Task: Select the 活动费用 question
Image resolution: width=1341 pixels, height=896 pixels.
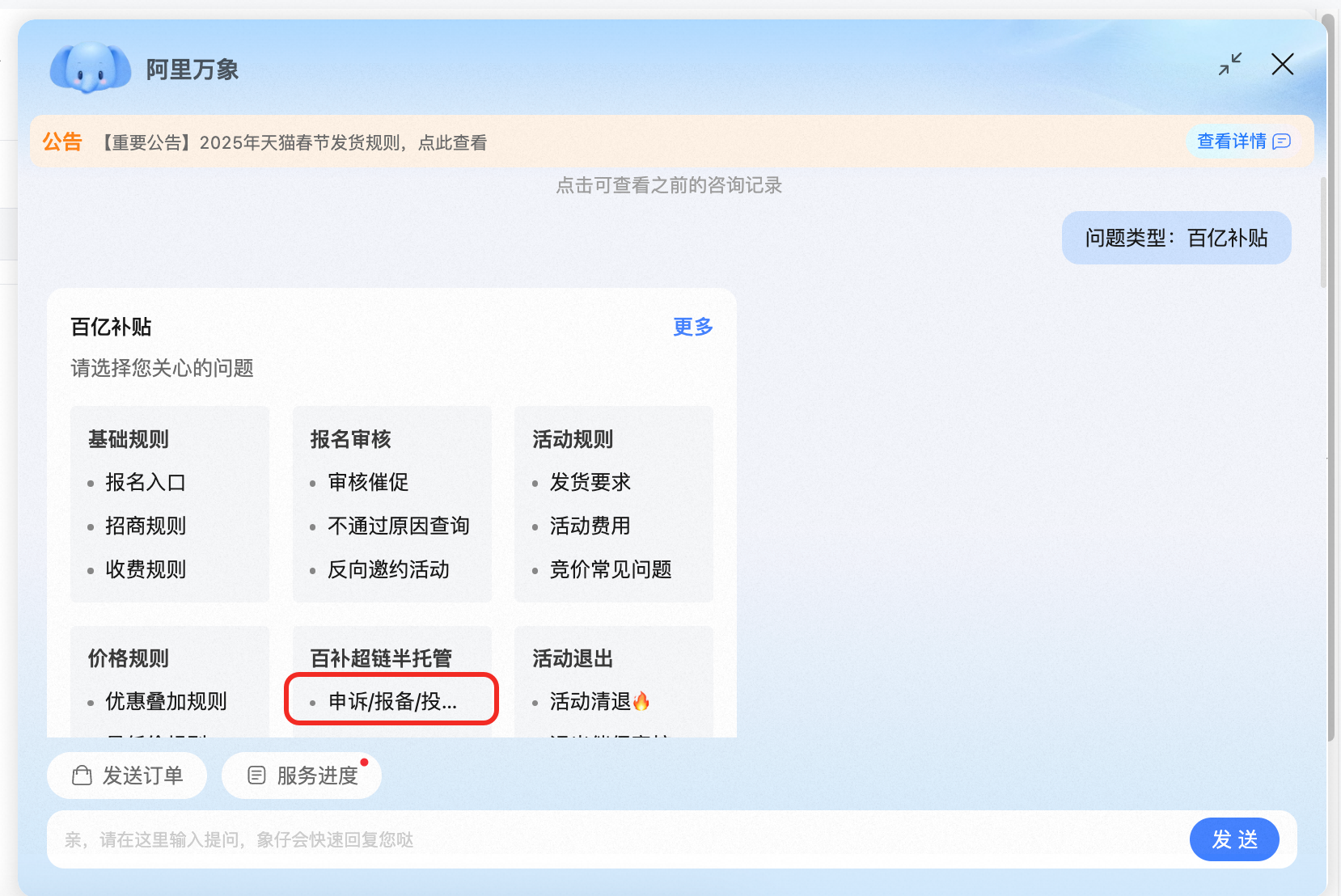Action: [590, 526]
